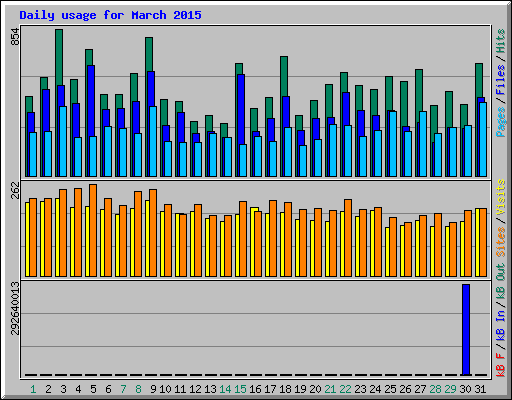Click the day 2 axis label
512x400 pixels.
[48, 389]
